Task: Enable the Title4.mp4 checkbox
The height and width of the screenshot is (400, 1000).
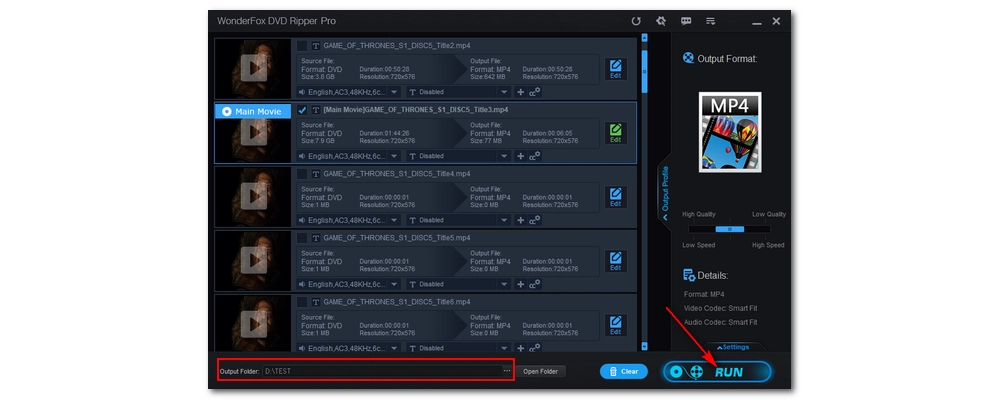Action: (x=302, y=174)
